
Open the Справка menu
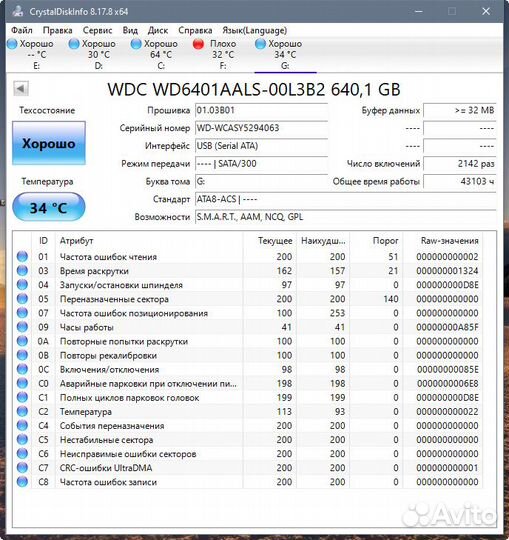click(x=195, y=30)
